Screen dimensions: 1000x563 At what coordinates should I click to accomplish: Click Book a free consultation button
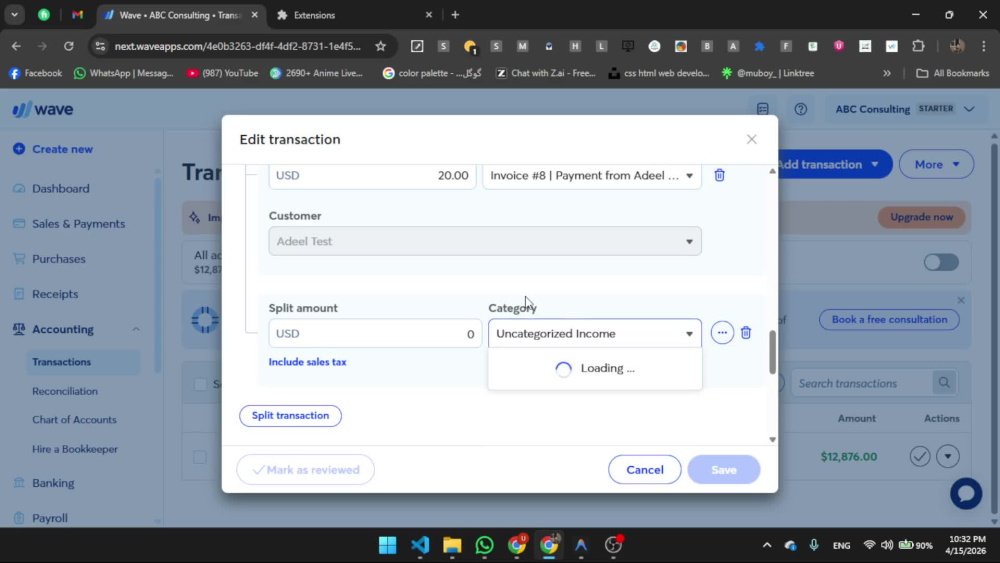[889, 319]
